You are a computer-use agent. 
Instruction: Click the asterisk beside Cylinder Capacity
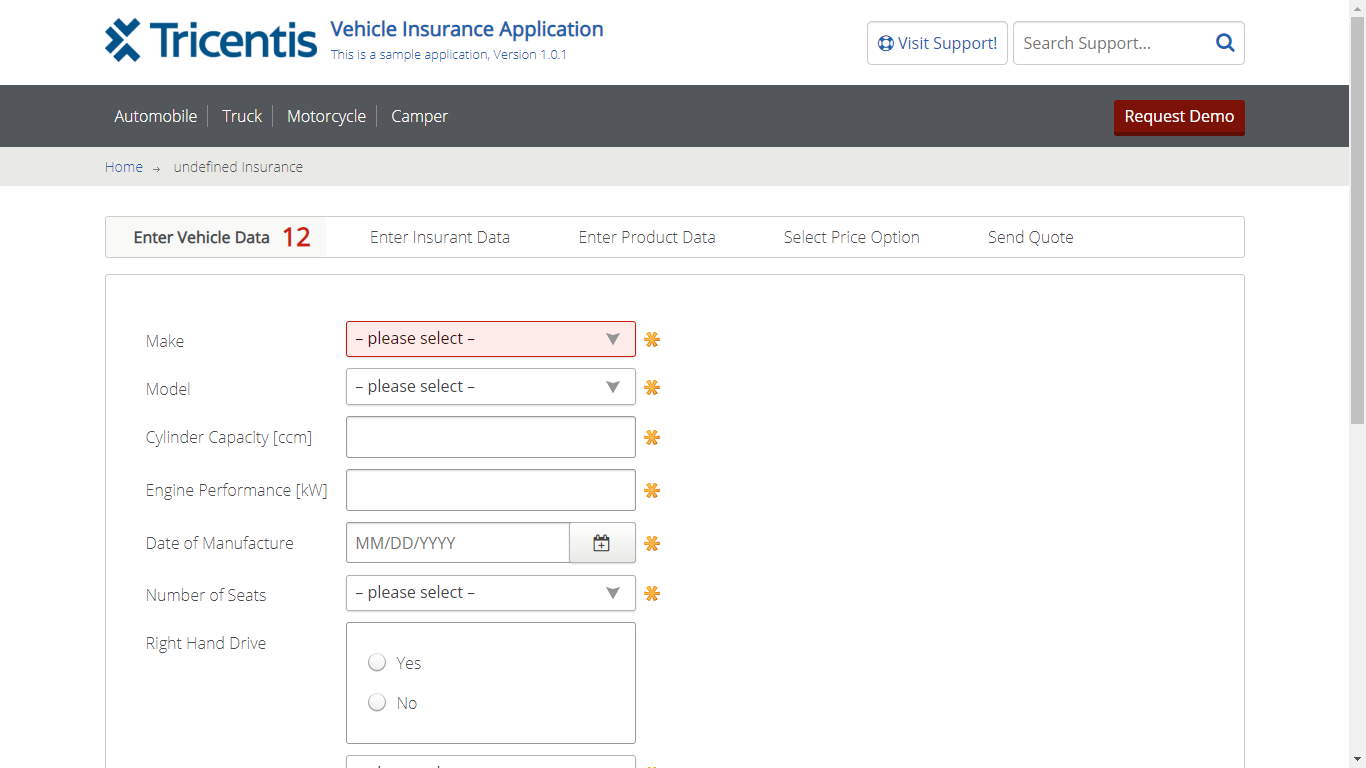652,438
